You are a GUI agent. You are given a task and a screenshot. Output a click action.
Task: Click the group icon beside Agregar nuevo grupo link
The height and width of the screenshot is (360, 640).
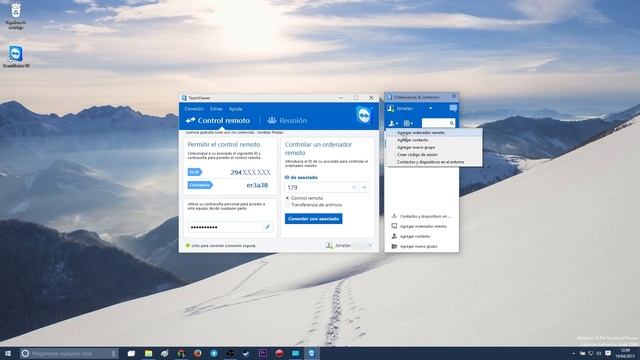coord(394,246)
